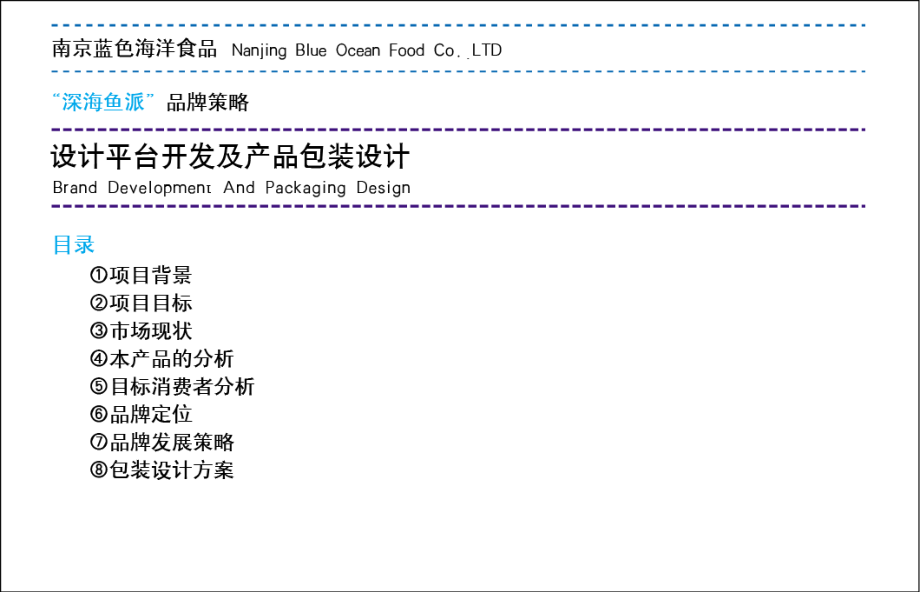Click list item ⑦品牌发展策略
The width and height of the screenshot is (920, 592).
(162, 442)
